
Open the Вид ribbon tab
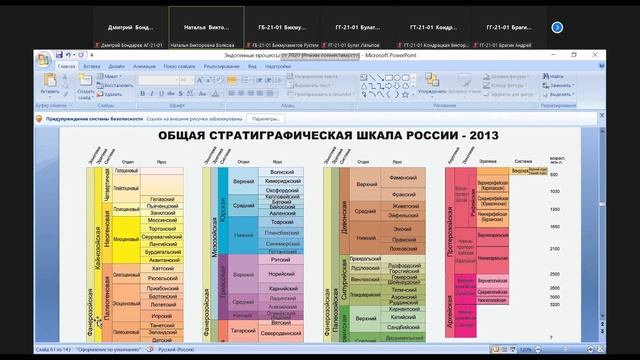click(252, 66)
